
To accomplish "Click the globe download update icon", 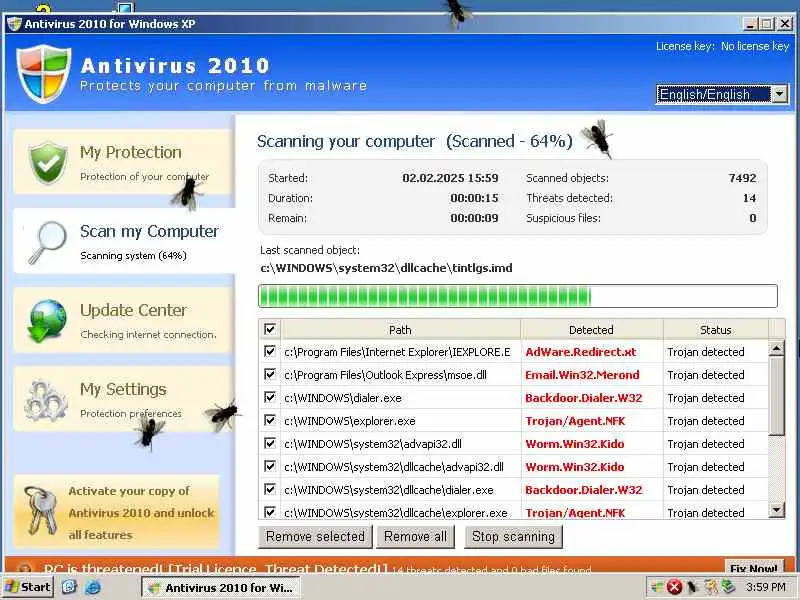I will point(47,320).
